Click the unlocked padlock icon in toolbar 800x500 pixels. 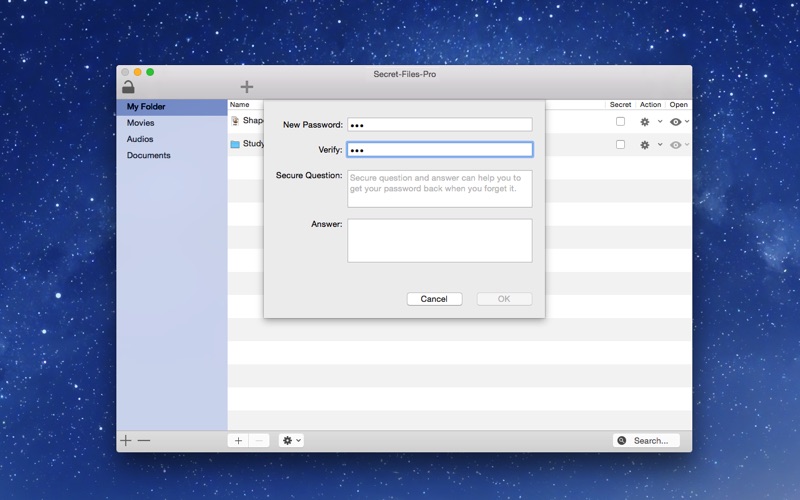click(x=128, y=87)
